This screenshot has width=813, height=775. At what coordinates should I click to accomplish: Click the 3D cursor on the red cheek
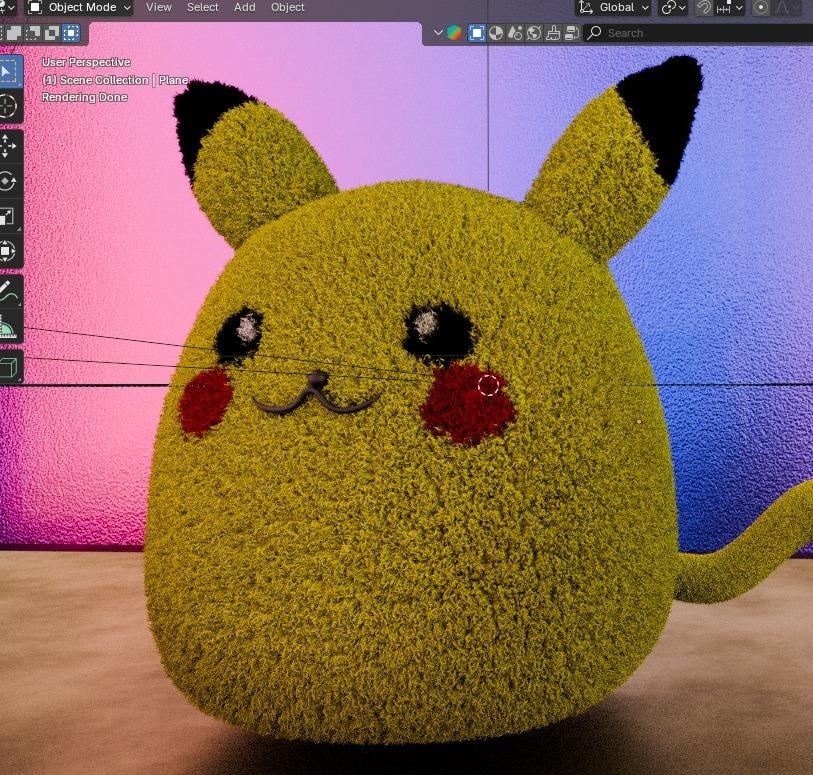click(488, 385)
